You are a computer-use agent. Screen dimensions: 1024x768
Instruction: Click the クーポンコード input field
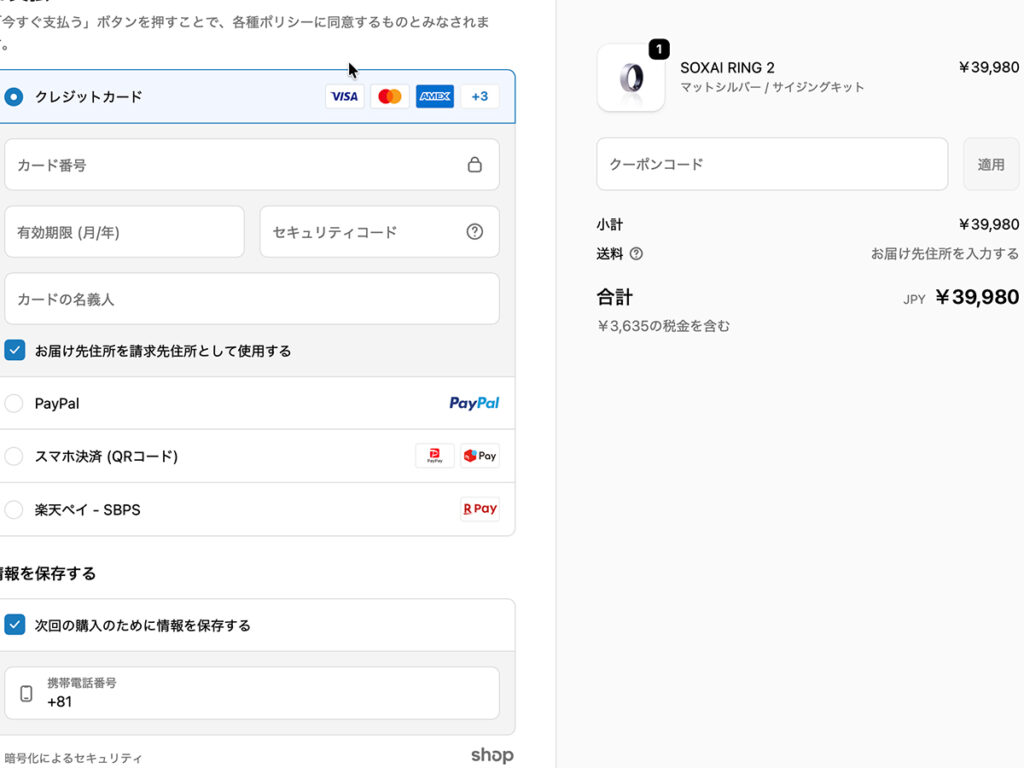[771, 164]
